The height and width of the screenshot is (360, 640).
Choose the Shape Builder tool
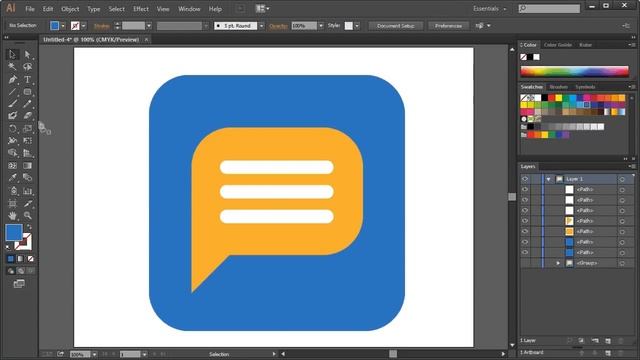click(x=12, y=153)
